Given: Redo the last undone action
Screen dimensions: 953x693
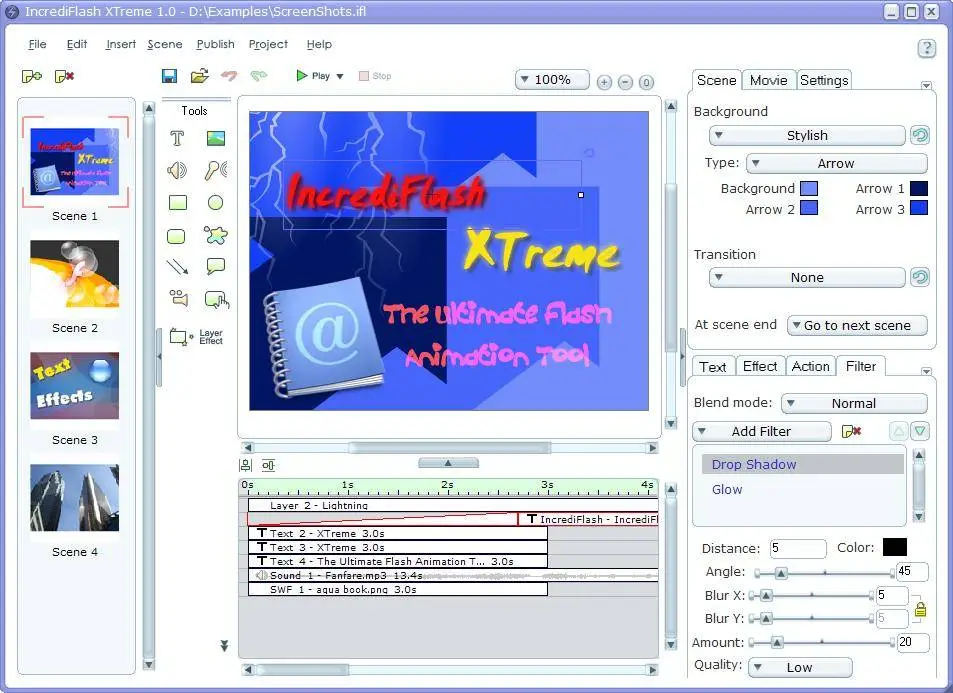Looking at the screenshot, I should 259,75.
